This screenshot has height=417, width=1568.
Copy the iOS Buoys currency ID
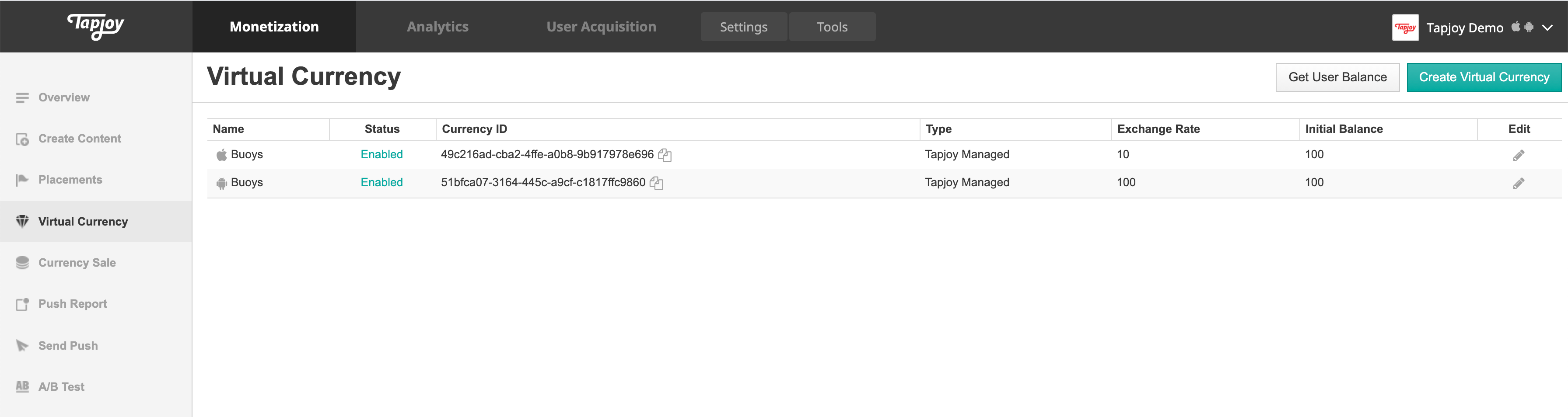click(x=665, y=155)
